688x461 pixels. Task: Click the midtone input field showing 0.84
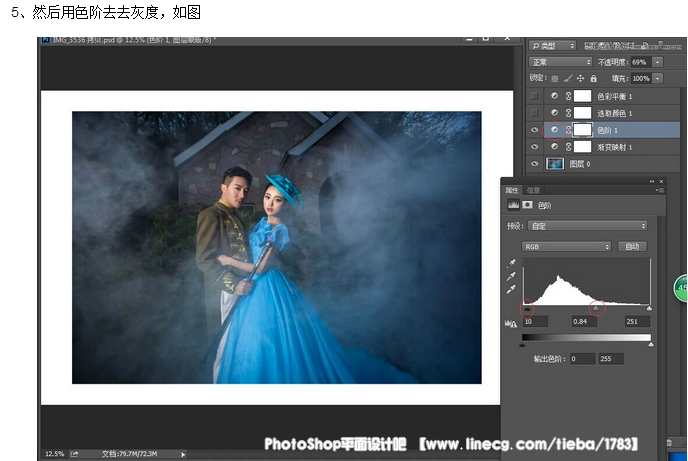[584, 322]
